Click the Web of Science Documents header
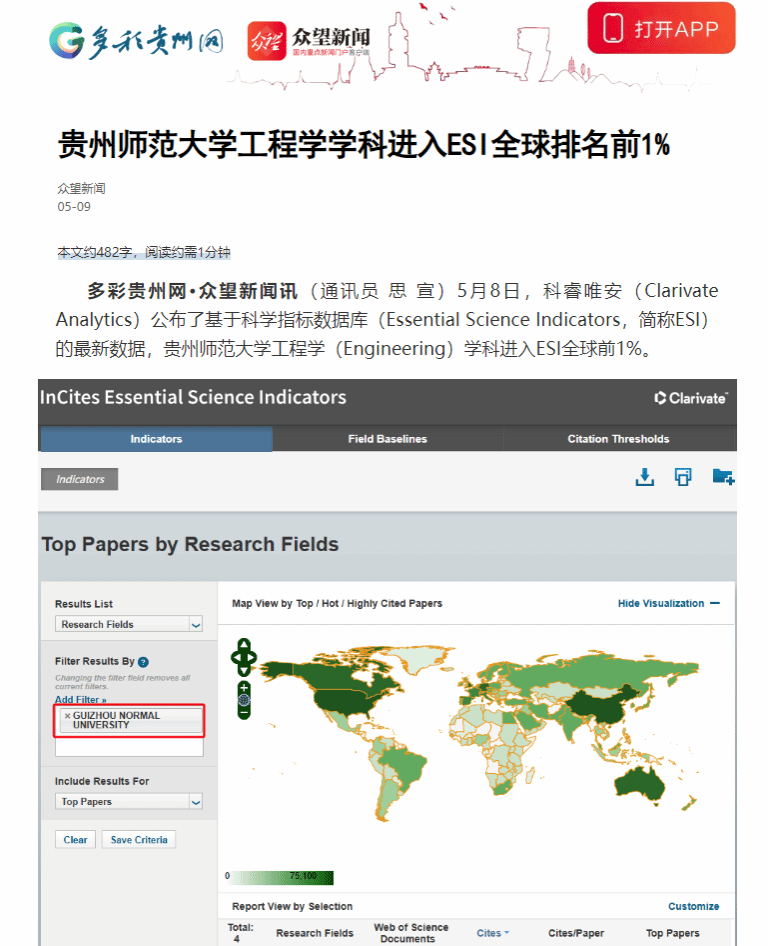Viewport: 768px width, 946px height. pos(410,933)
